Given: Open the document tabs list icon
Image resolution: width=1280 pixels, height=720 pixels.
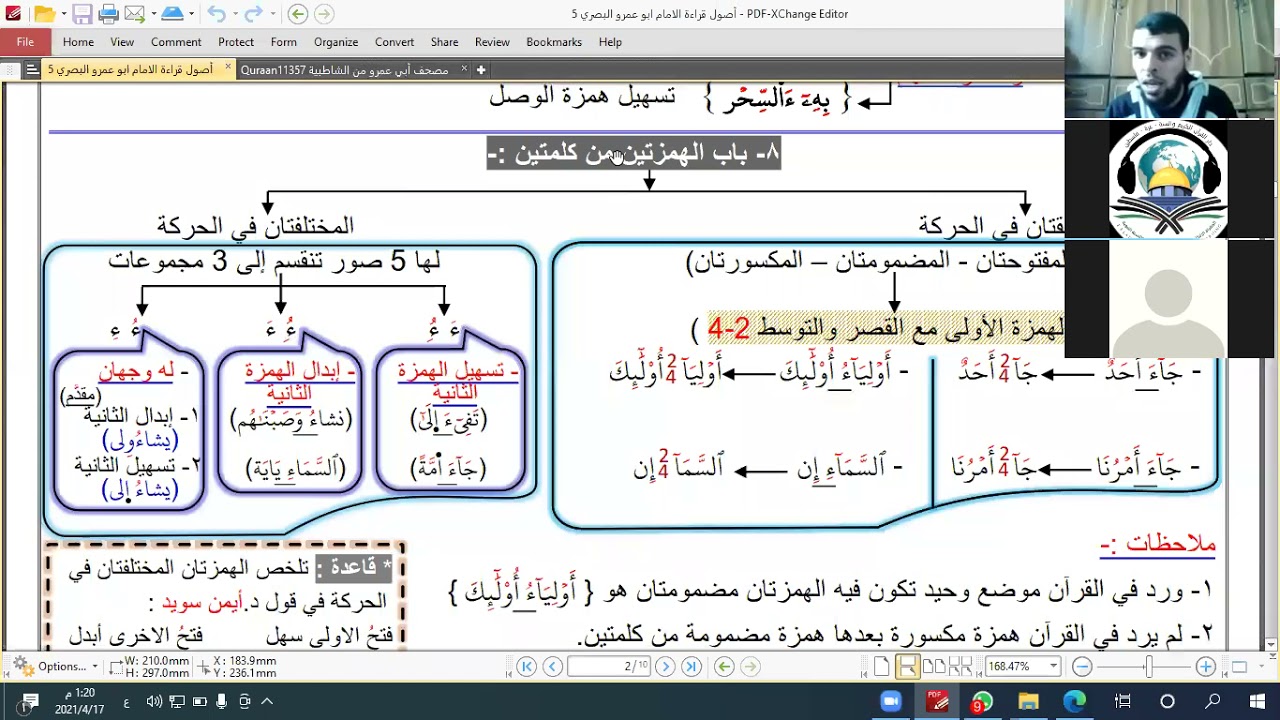Looking at the screenshot, I should [x=32, y=70].
